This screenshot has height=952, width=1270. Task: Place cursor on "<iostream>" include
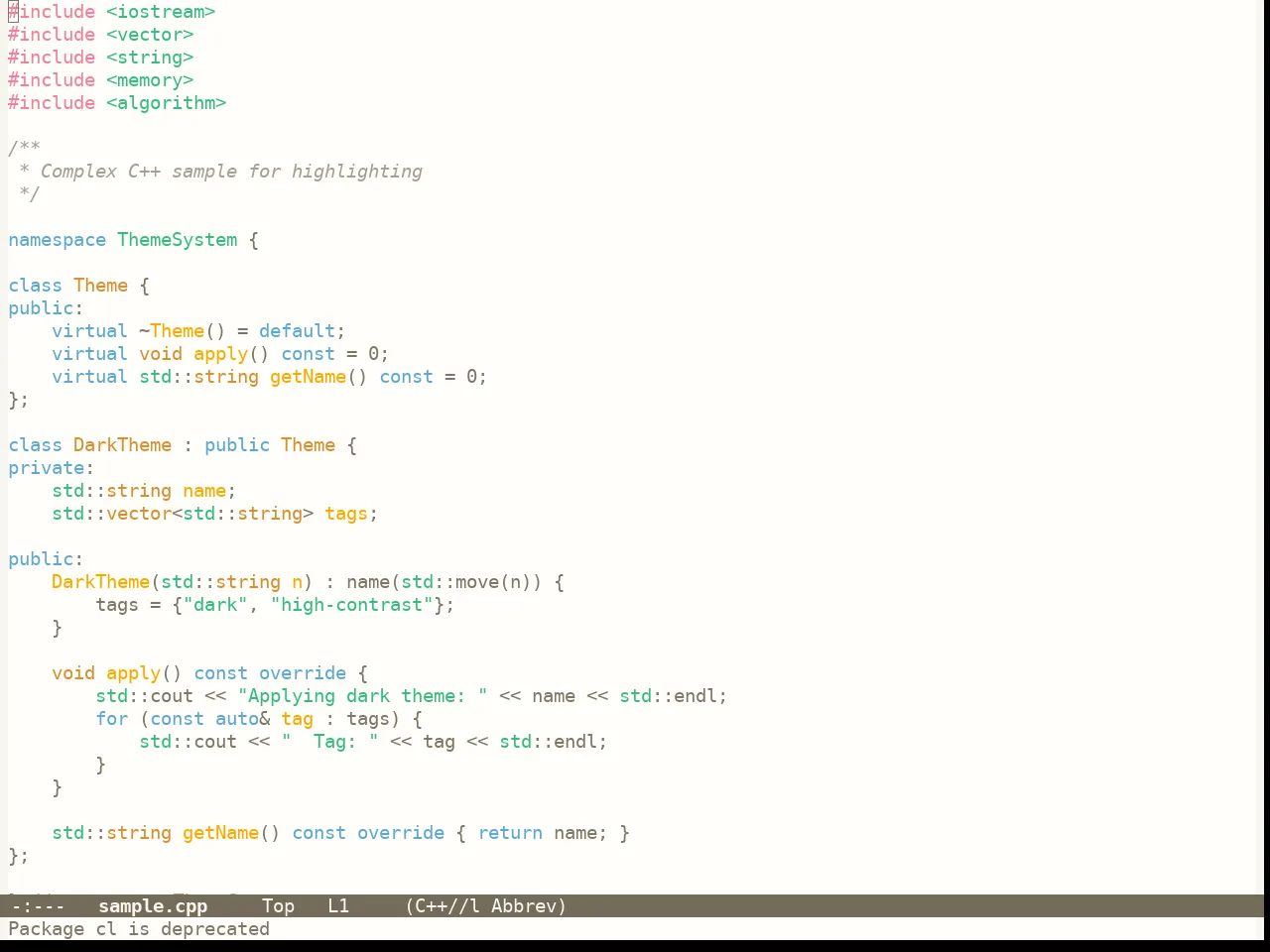coord(161,12)
